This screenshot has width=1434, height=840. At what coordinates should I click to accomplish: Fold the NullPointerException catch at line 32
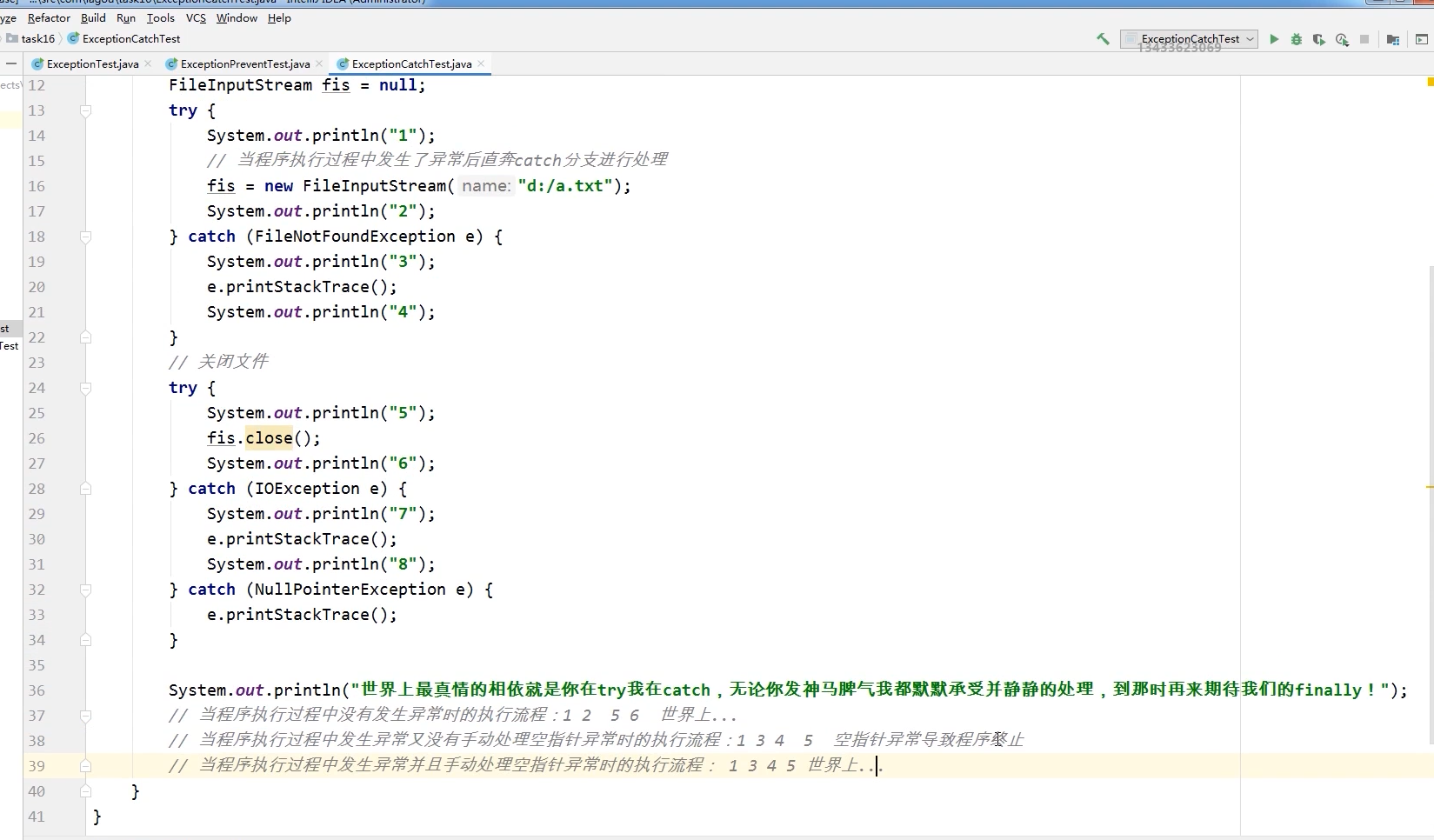point(85,590)
